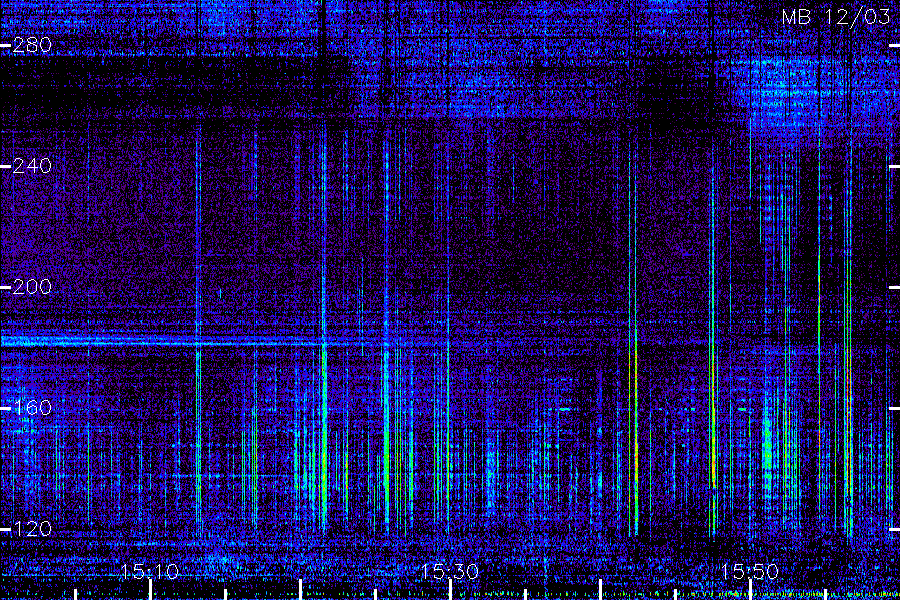
Task: Click the 15:30 time axis label
Action: tap(450, 571)
